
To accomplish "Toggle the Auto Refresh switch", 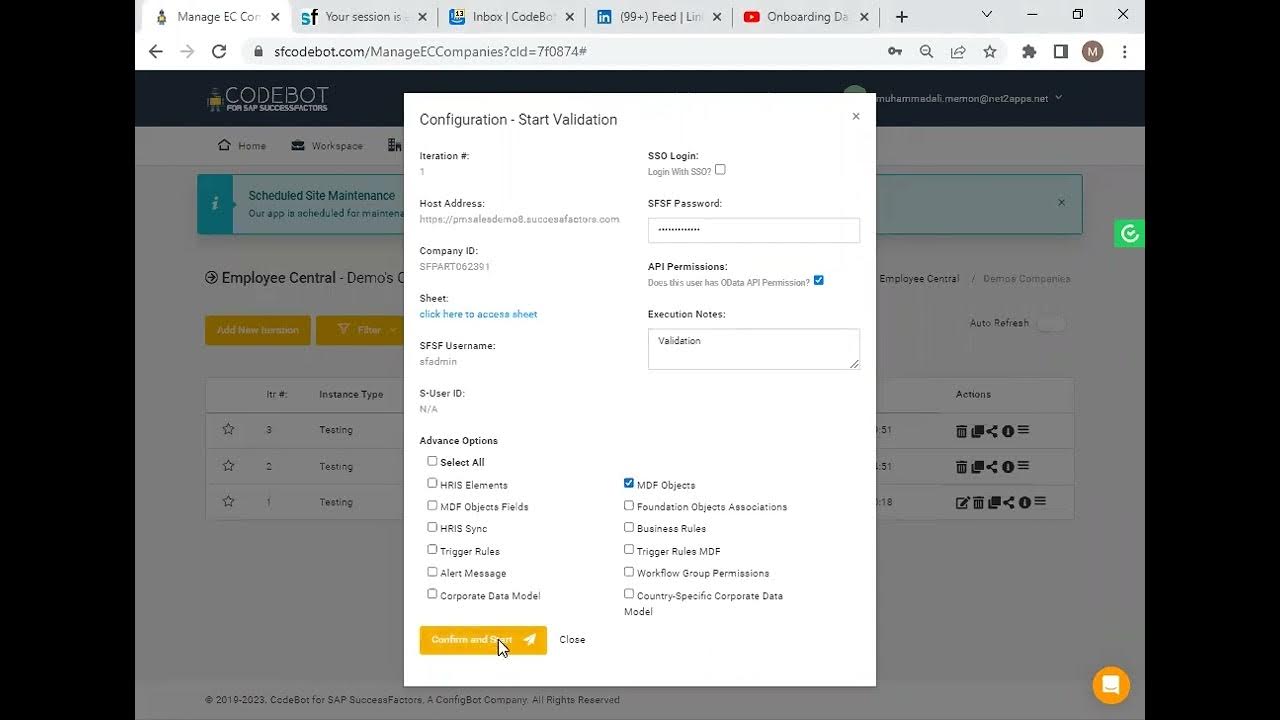I will (1051, 323).
